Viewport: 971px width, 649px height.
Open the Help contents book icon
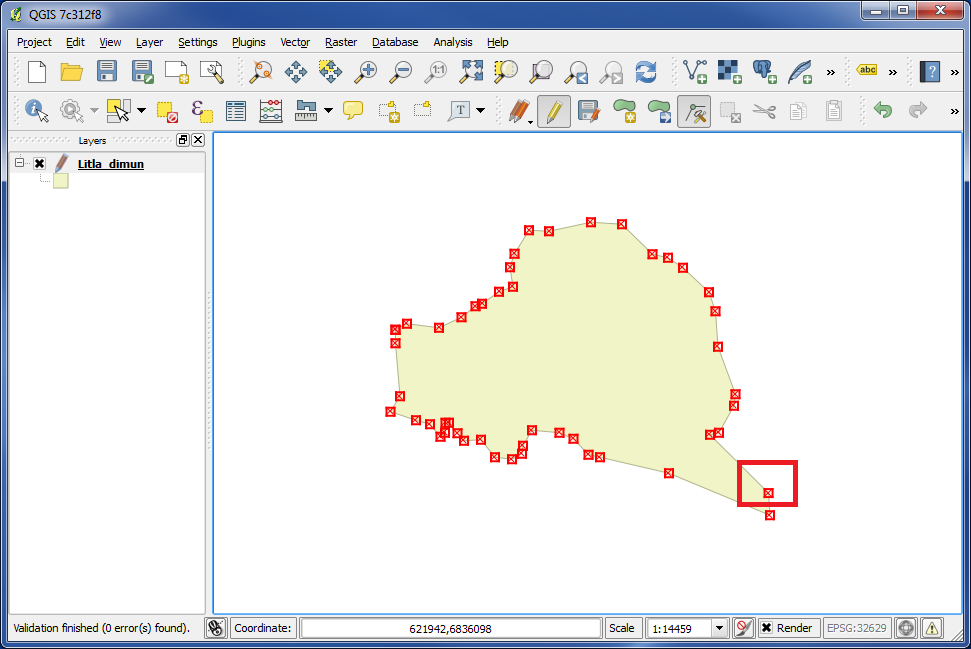pyautogui.click(x=930, y=72)
